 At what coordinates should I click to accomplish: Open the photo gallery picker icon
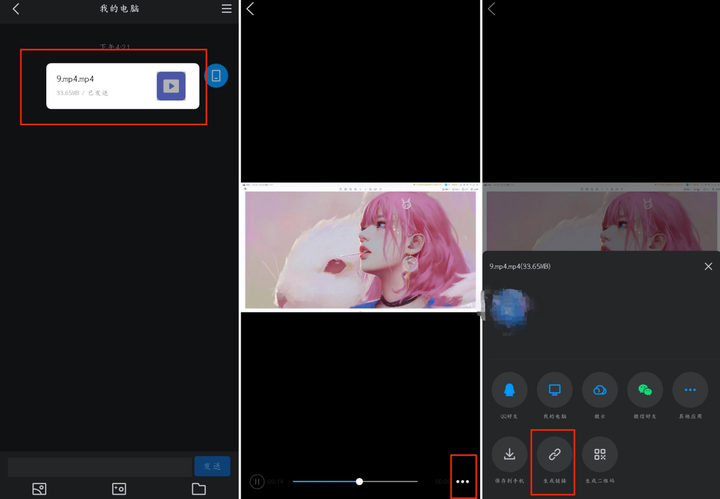pos(39,489)
